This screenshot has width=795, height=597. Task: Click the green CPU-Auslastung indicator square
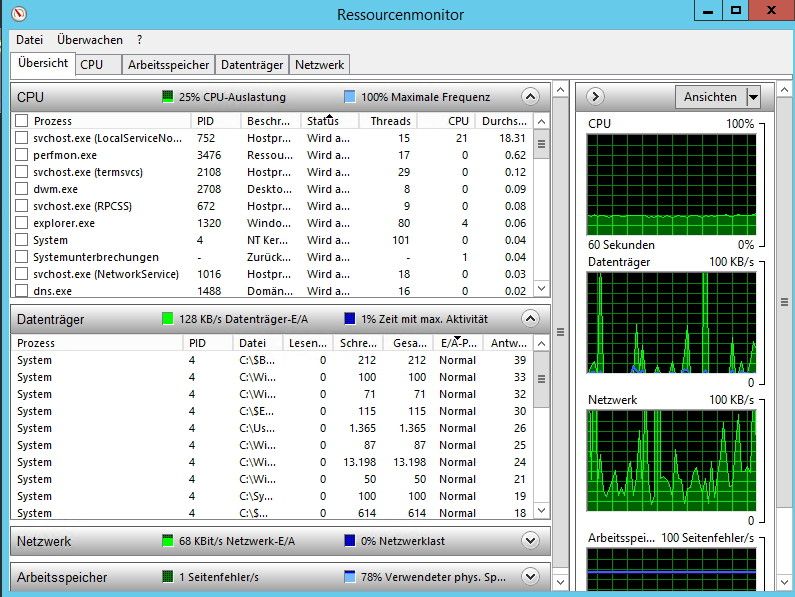tap(167, 96)
